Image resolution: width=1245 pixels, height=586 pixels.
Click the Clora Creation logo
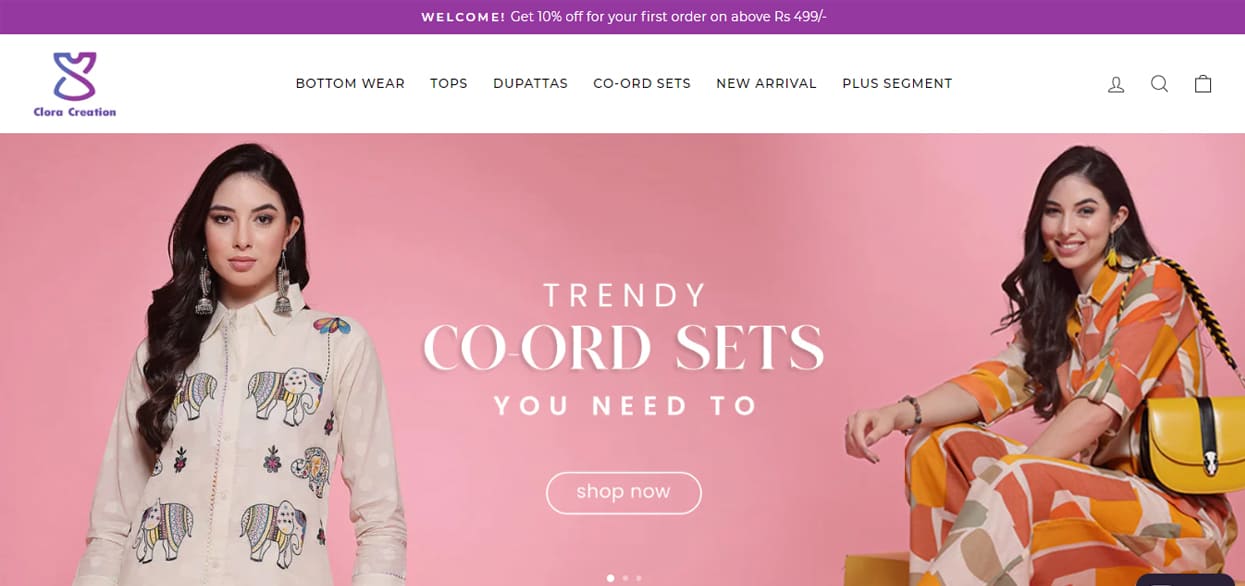coord(75,84)
